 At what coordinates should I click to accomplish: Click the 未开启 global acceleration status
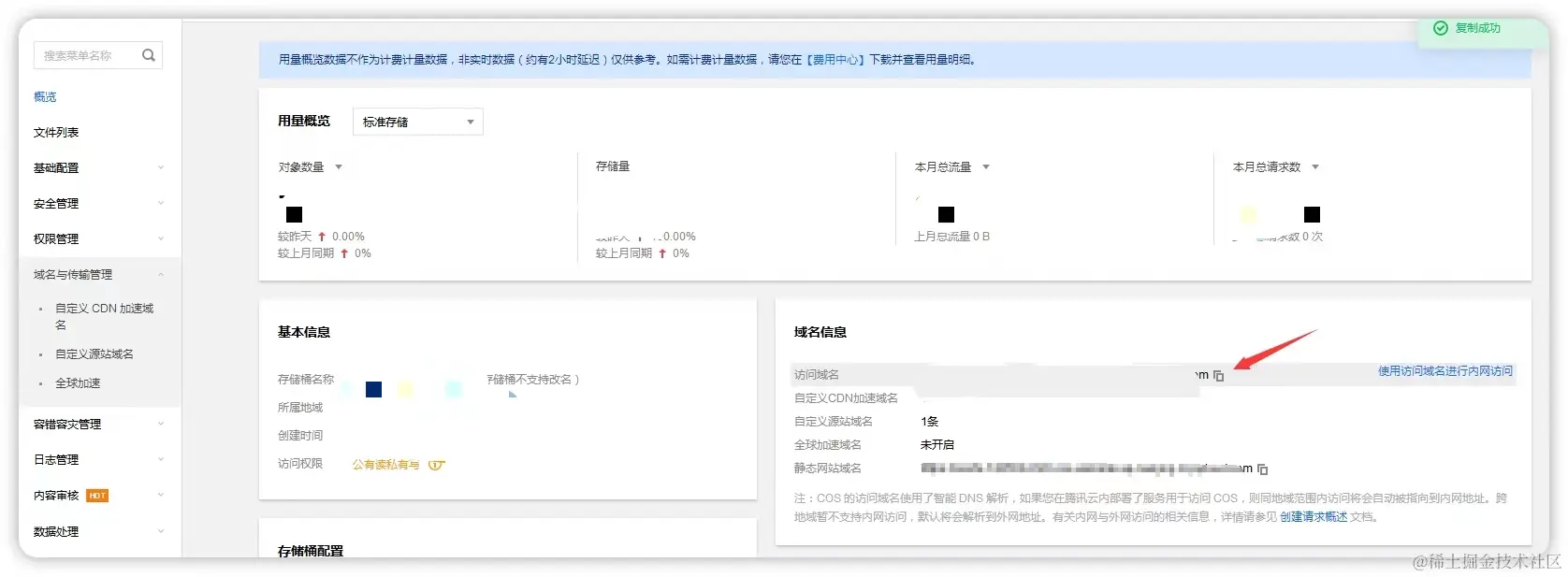pyautogui.click(x=937, y=444)
